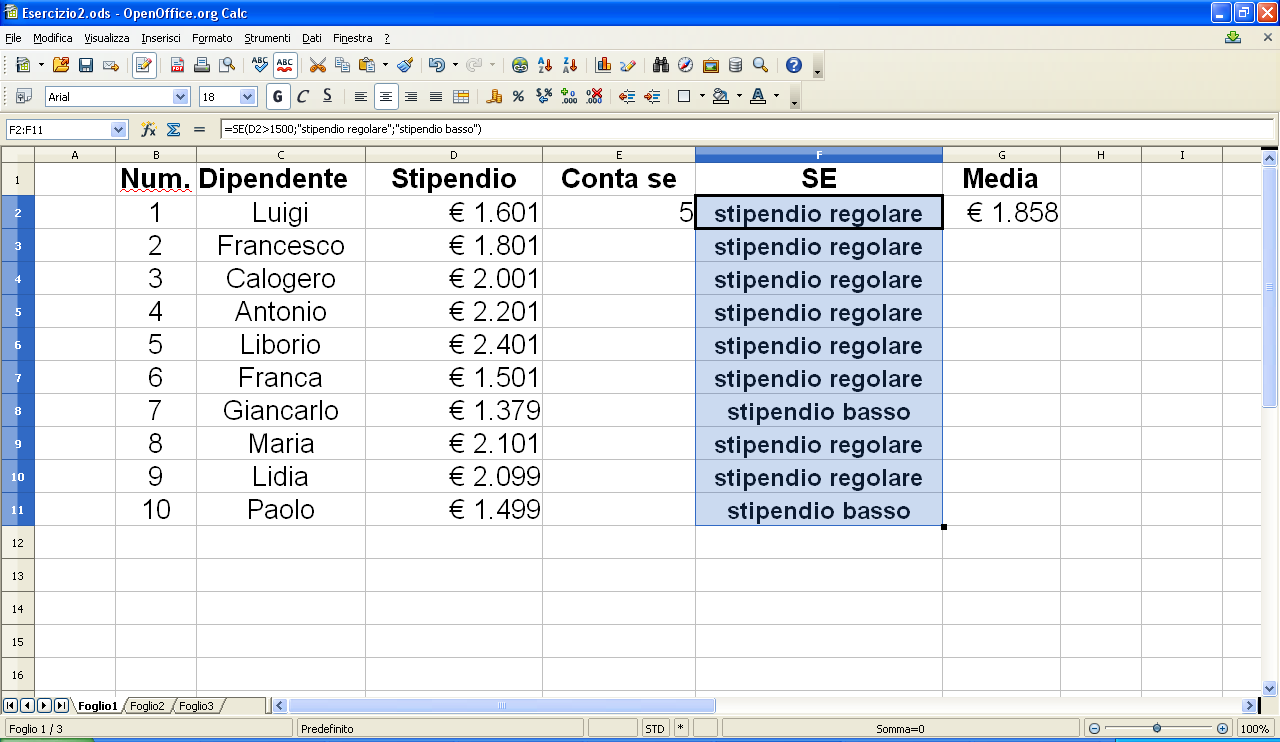The height and width of the screenshot is (742, 1280).
Task: Toggle AutoSpellcheck (ABC red underline) icon
Action: click(x=285, y=65)
